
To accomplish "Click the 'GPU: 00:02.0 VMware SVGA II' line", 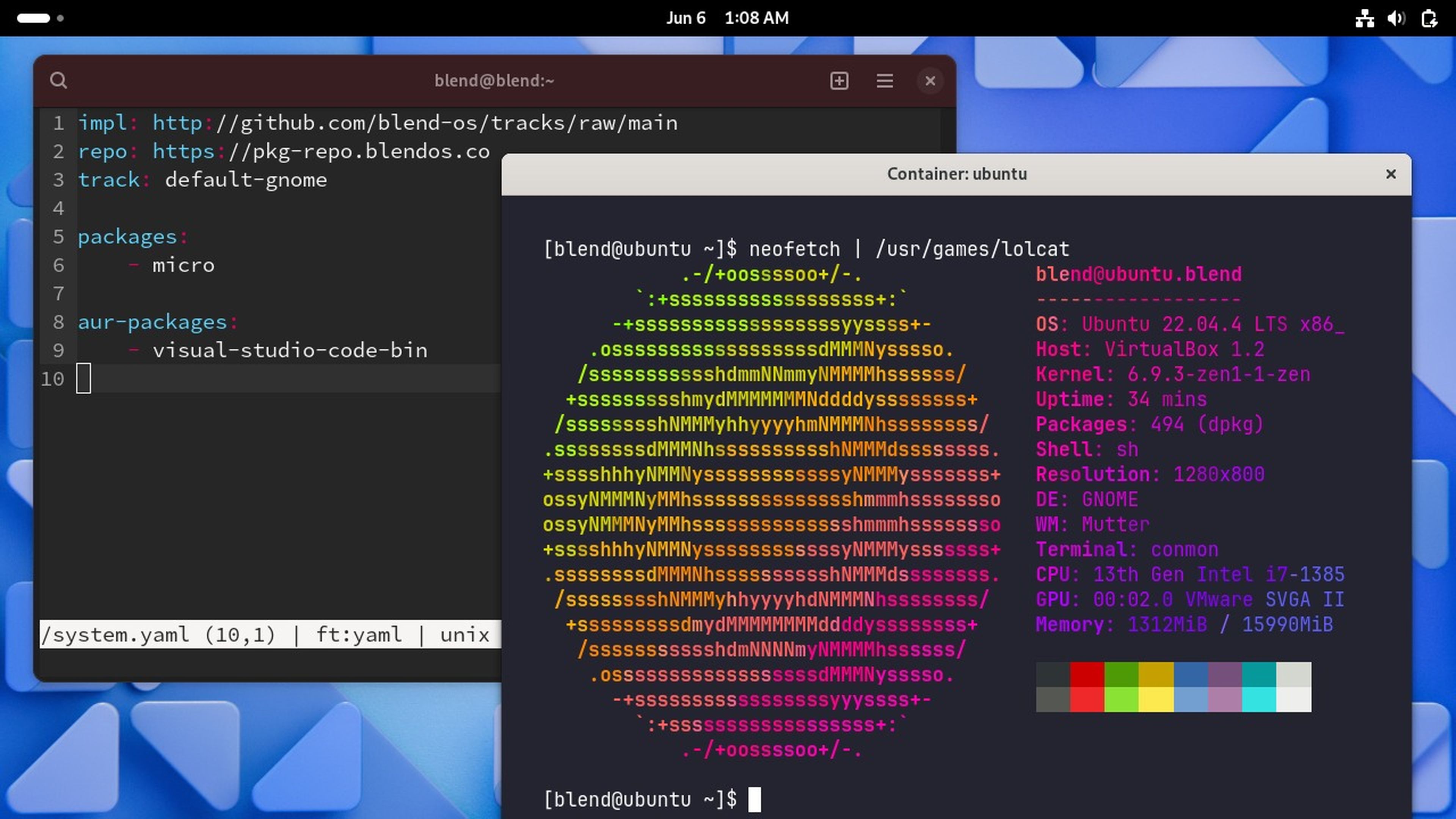I will (x=1190, y=600).
